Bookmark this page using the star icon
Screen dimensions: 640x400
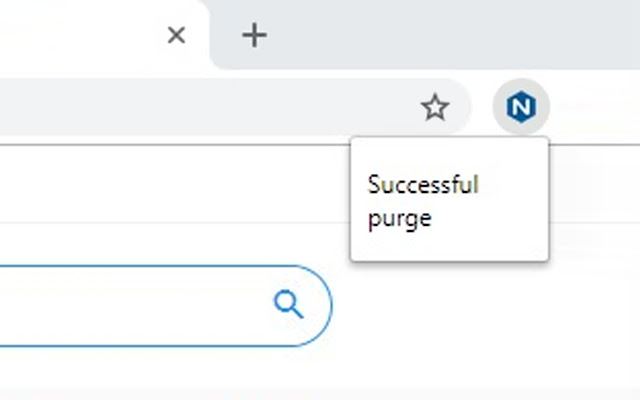(435, 107)
